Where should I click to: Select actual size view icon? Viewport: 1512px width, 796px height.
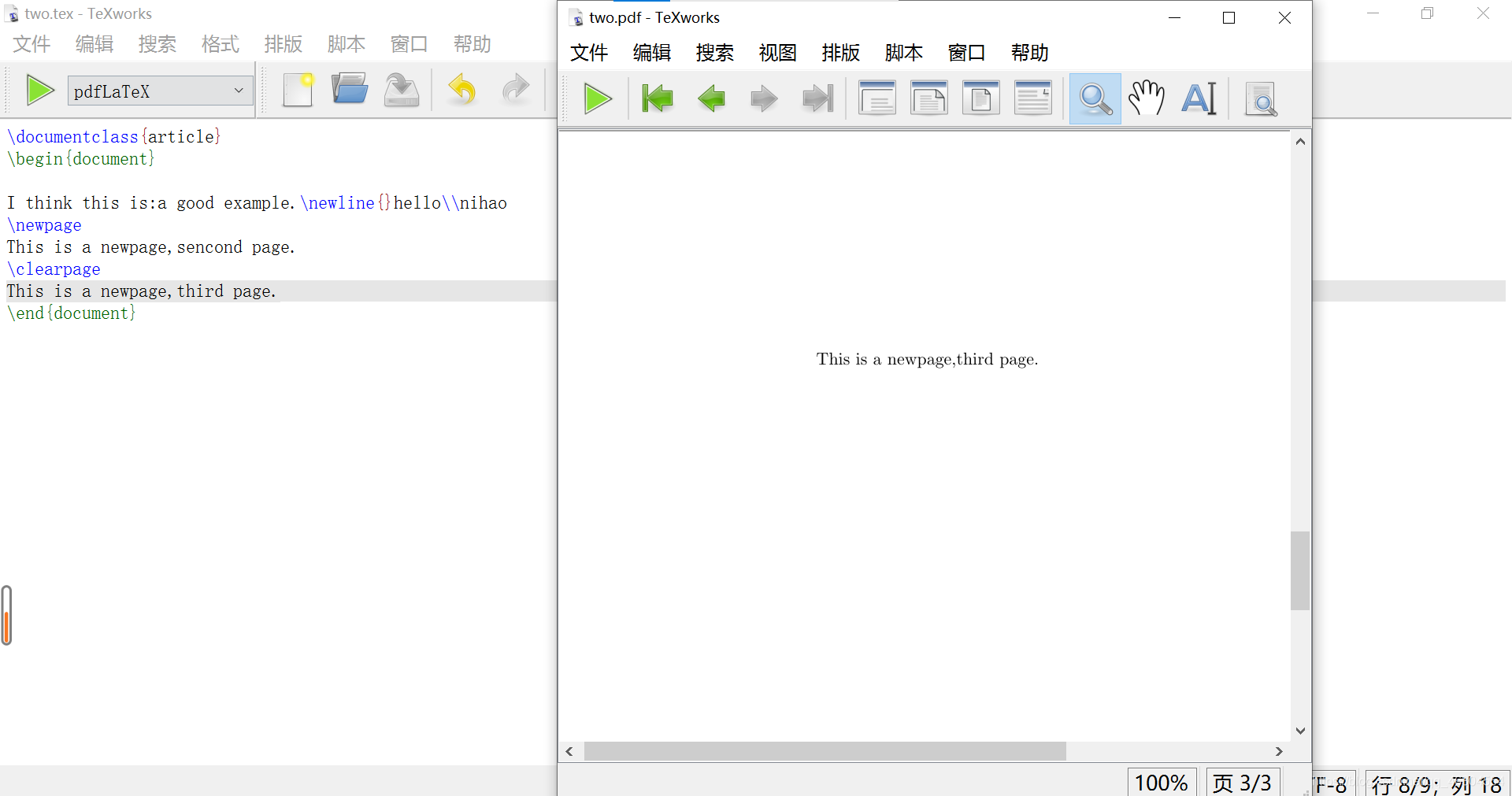(877, 98)
